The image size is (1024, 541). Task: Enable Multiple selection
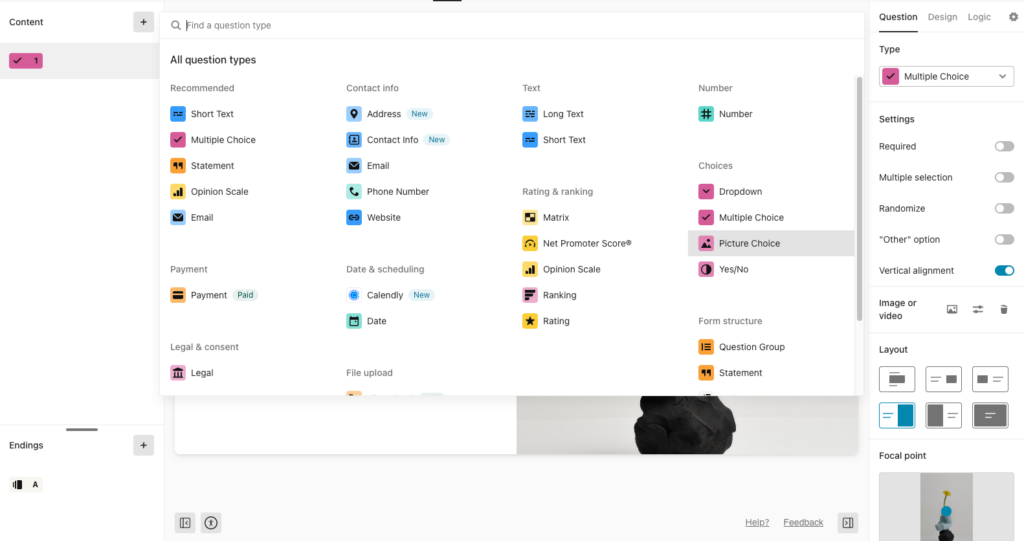1004,178
